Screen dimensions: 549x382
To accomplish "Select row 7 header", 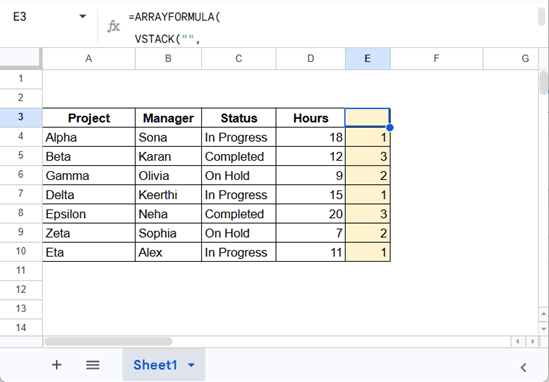I will coord(21,194).
